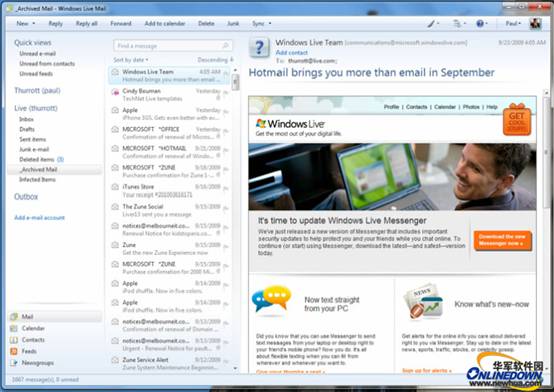Open the Inbox folder
This screenshot has width=554, height=392.
pyautogui.click(x=26, y=119)
